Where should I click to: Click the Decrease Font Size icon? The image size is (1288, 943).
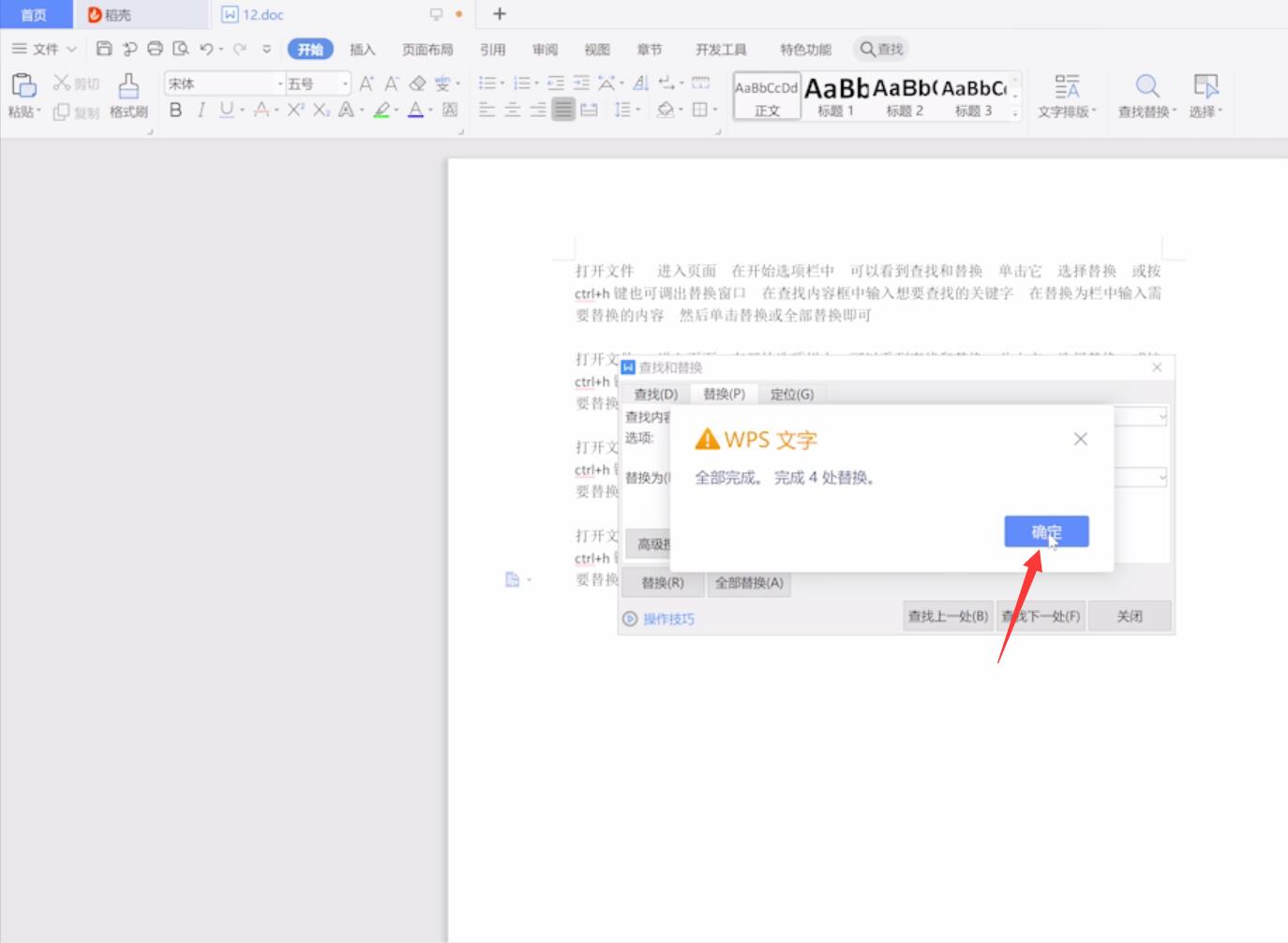click(x=392, y=83)
